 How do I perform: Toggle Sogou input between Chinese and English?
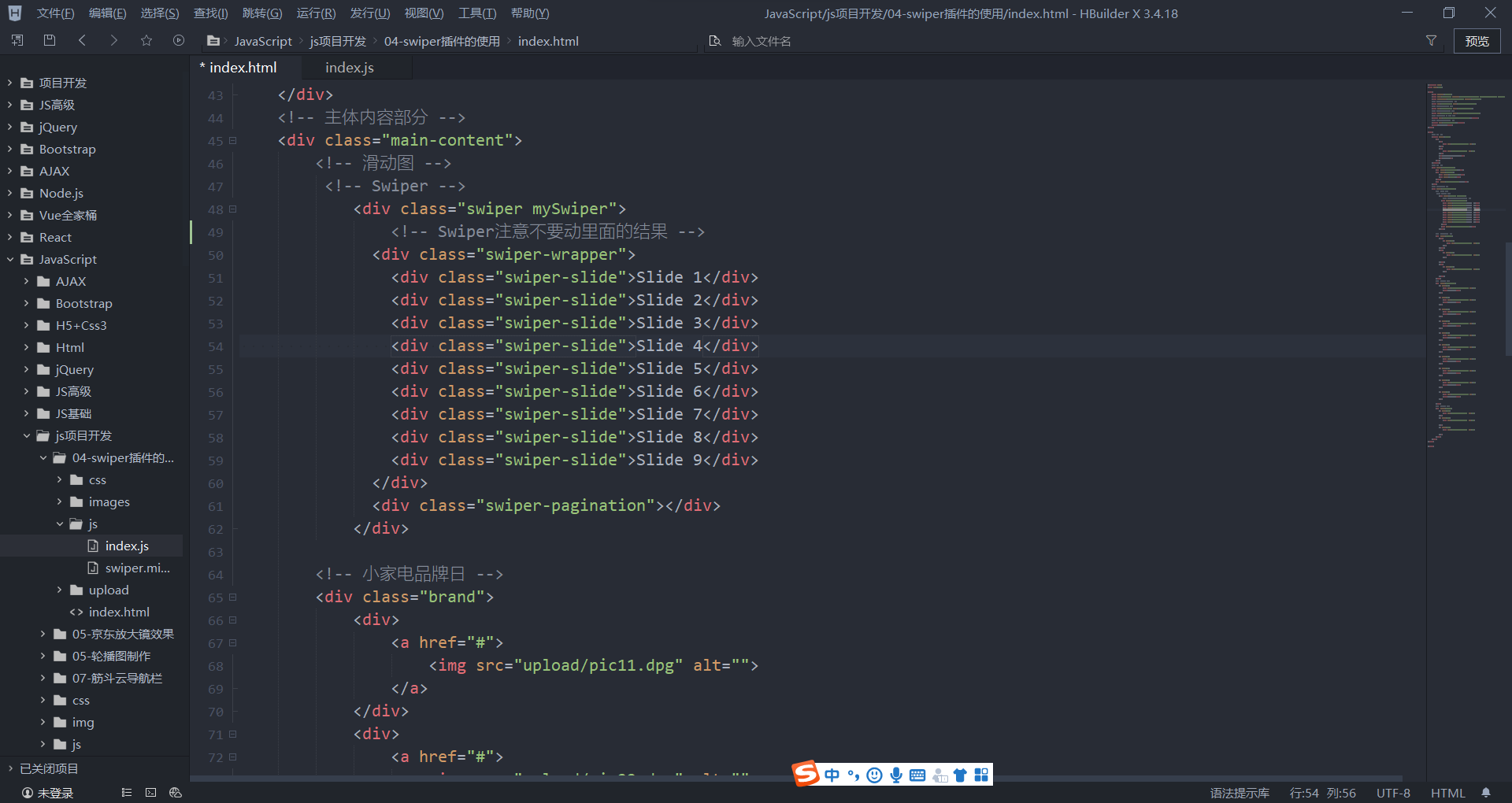tap(832, 775)
